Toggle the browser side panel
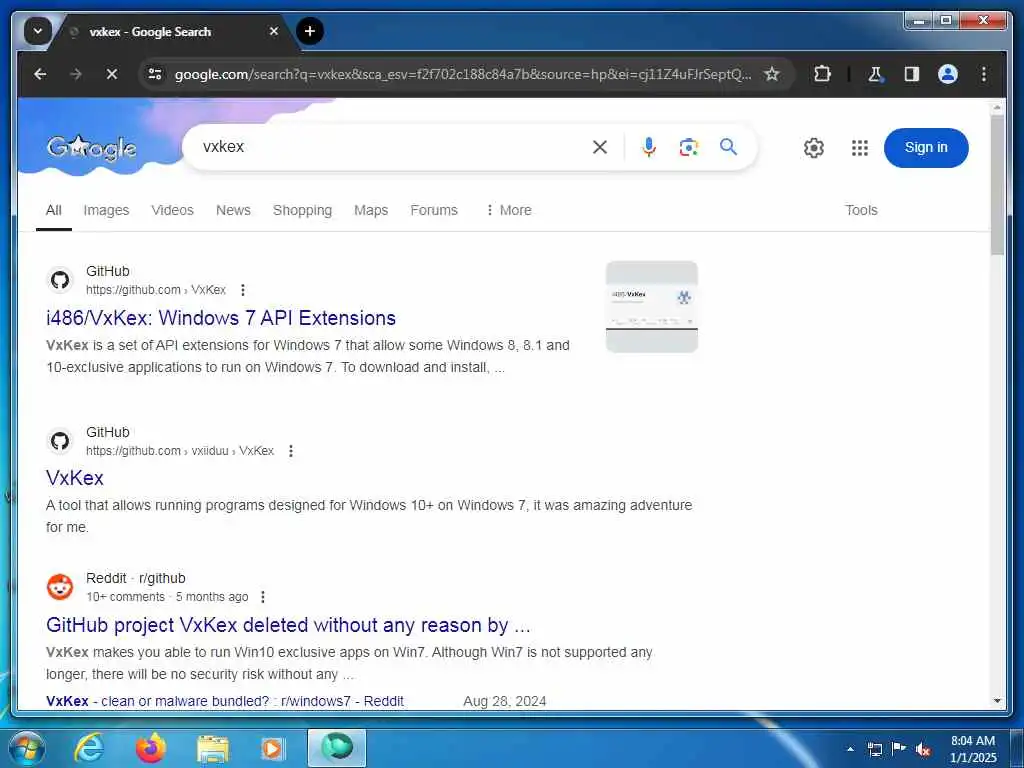 click(x=912, y=74)
